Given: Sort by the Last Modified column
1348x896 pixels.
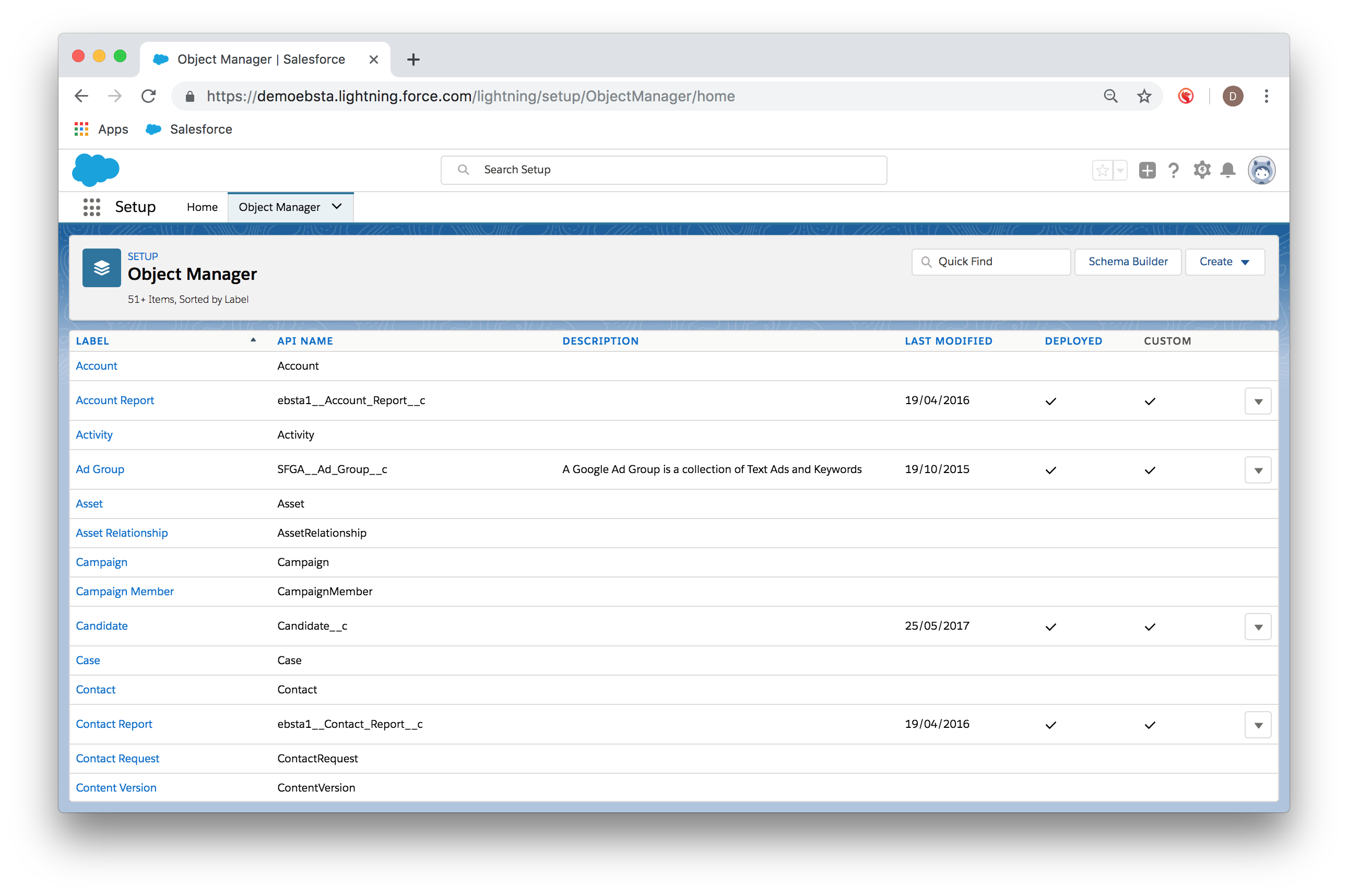Looking at the screenshot, I should click(x=948, y=341).
